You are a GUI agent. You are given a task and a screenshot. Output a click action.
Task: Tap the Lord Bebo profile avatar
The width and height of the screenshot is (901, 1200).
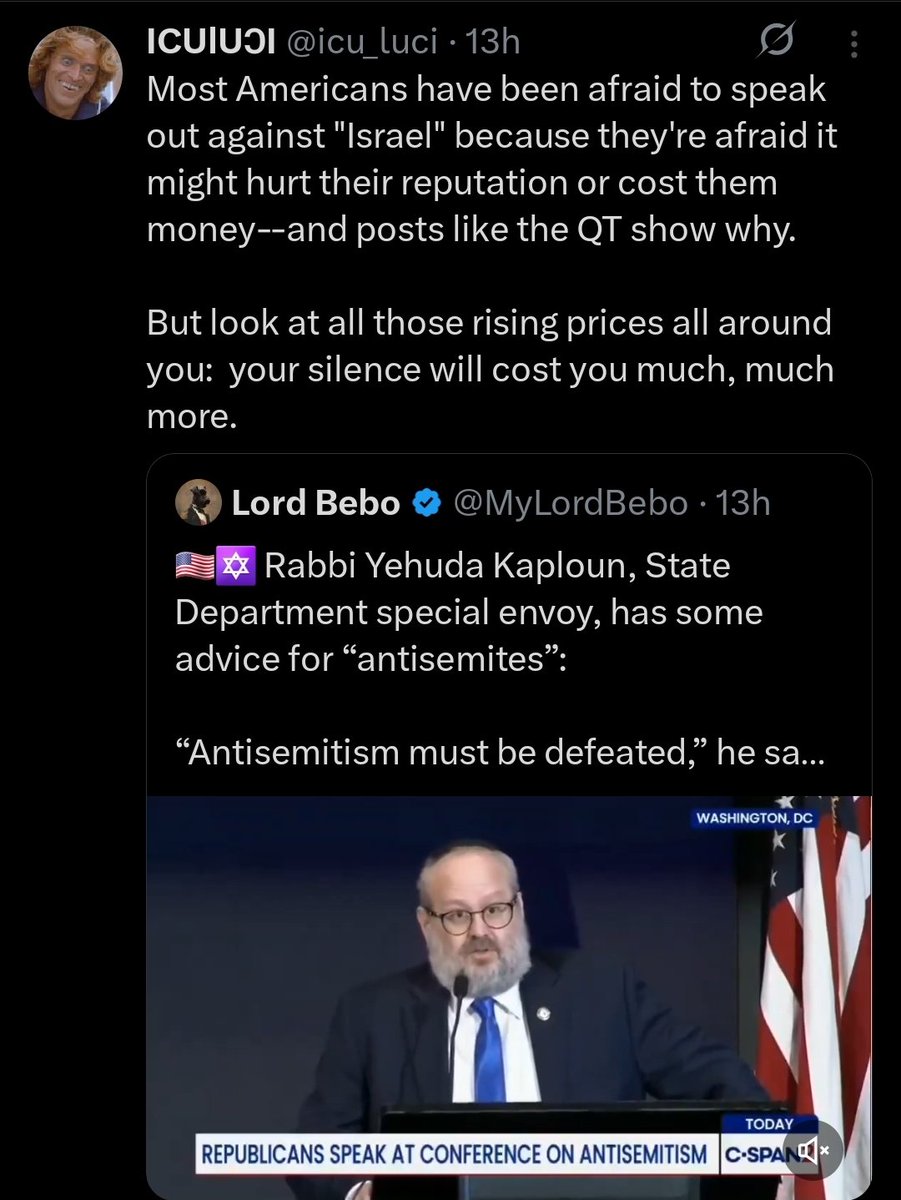[197, 503]
